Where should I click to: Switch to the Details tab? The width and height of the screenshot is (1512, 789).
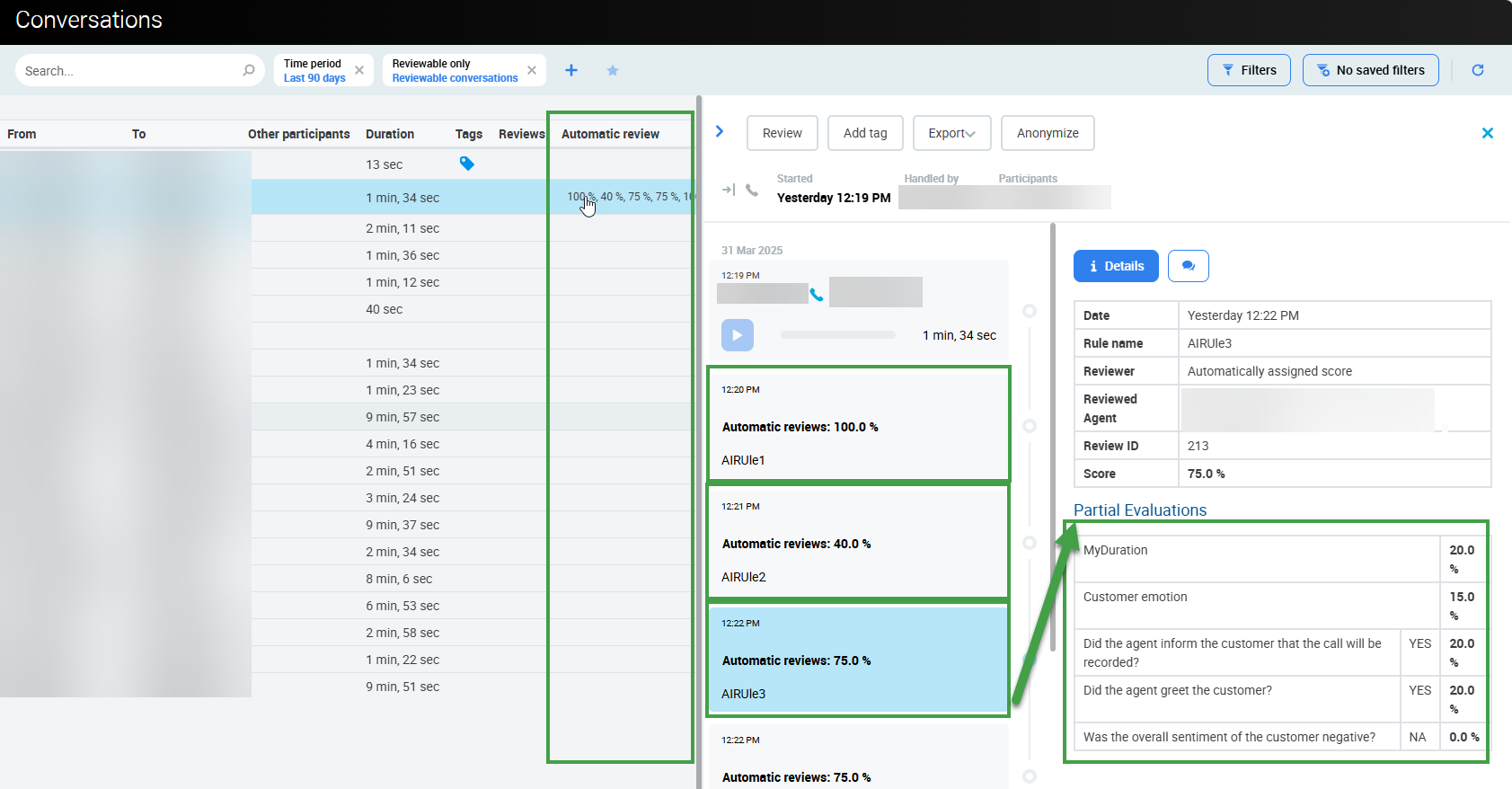[1116, 266]
